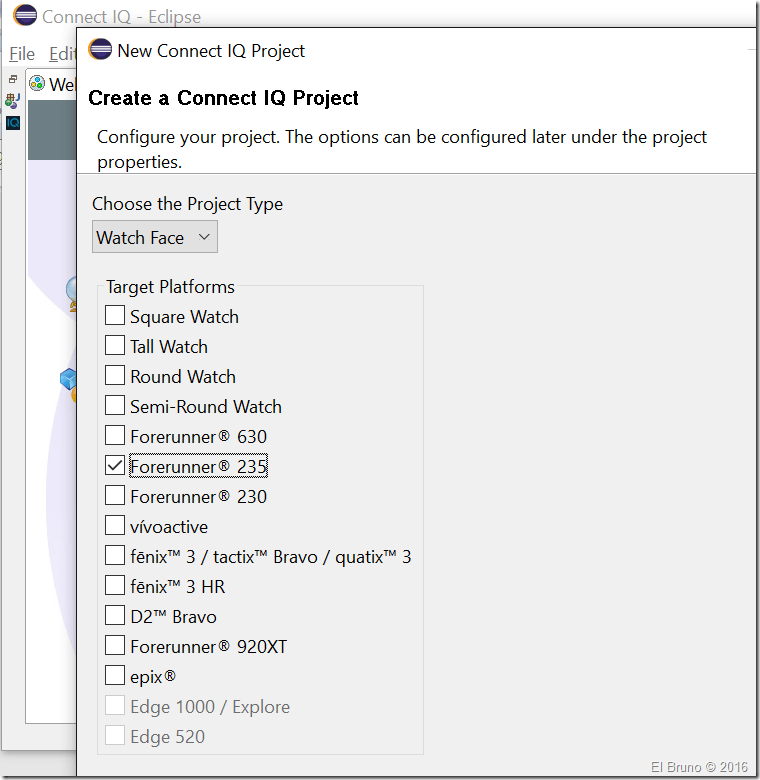The height and width of the screenshot is (780, 760).
Task: Check the fēnix 3 HR checkbox
Action: (x=115, y=587)
